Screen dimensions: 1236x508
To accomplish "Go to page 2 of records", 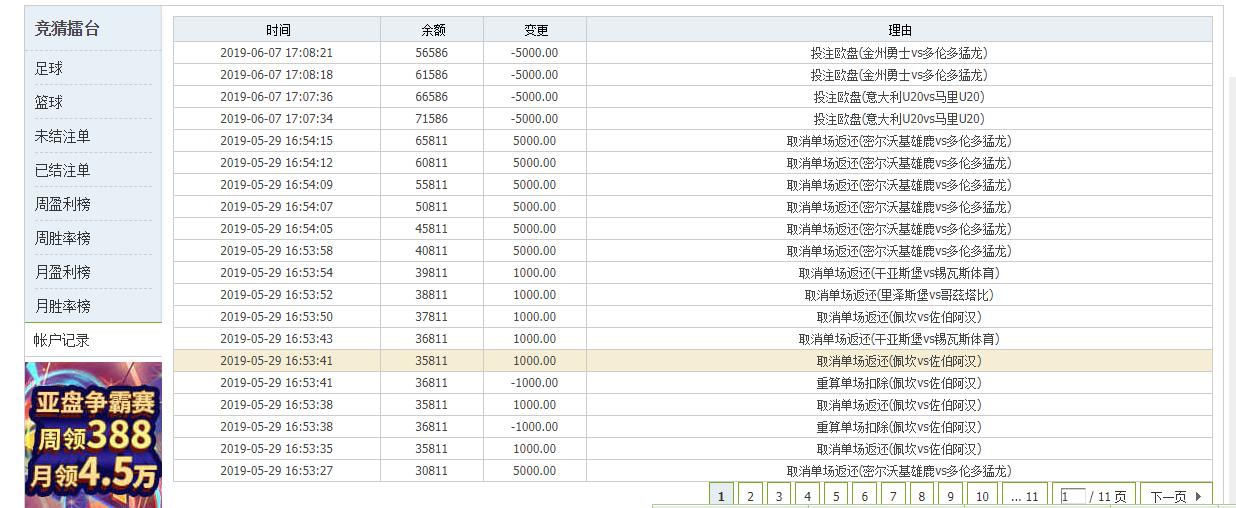I will click(750, 496).
